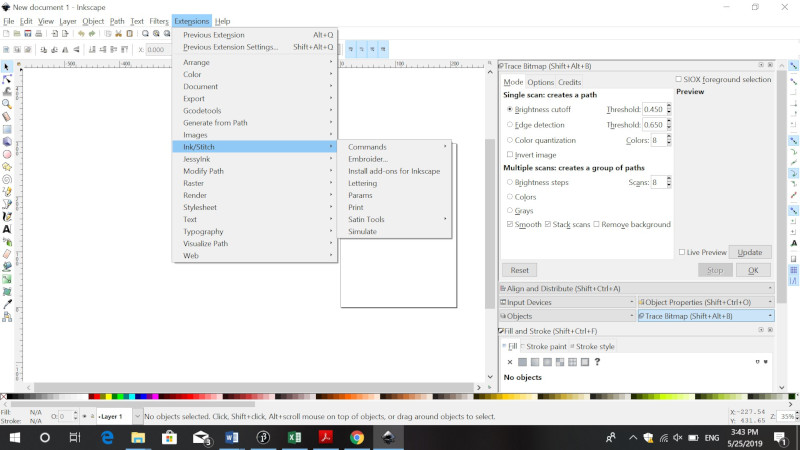Open the Layer 1 dropdown in status bar
Image resolution: width=800 pixels, height=450 pixels.
(x=137, y=416)
